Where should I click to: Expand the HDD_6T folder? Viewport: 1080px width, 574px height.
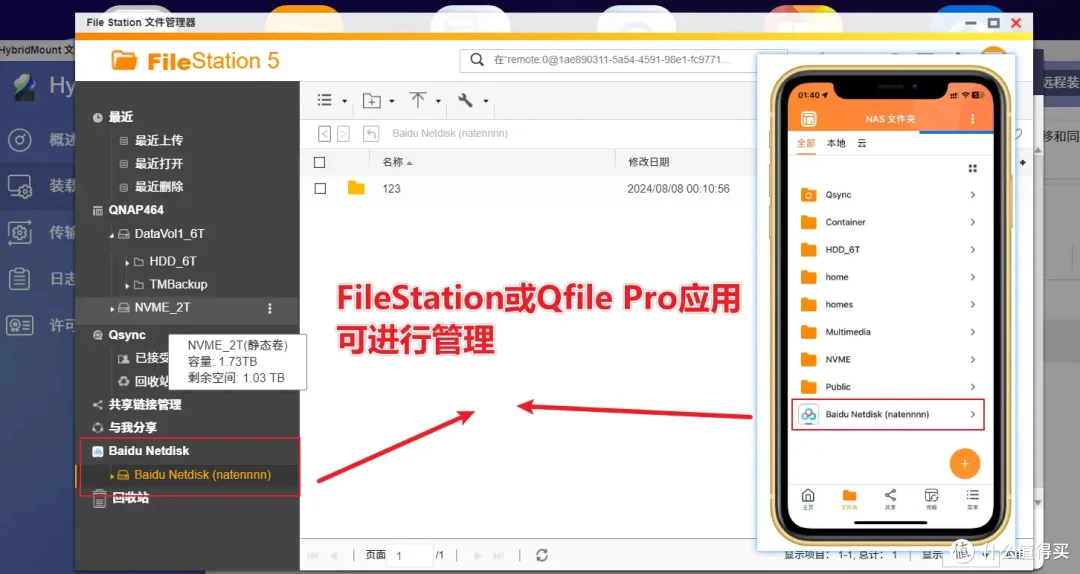127,263
